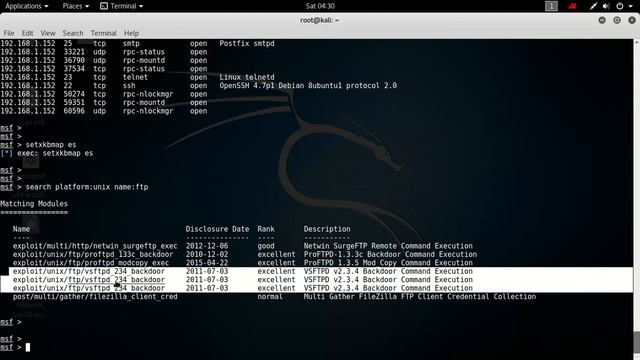
Task: Click 'Netwin SurgeFTP Remote Command Execution' description
Action: tap(388, 246)
